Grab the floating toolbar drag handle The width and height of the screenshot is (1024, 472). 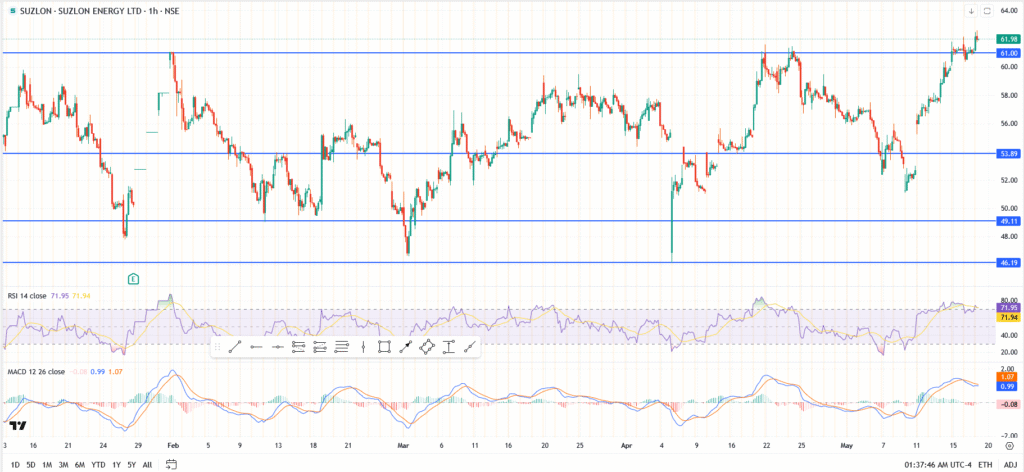tap(217, 347)
